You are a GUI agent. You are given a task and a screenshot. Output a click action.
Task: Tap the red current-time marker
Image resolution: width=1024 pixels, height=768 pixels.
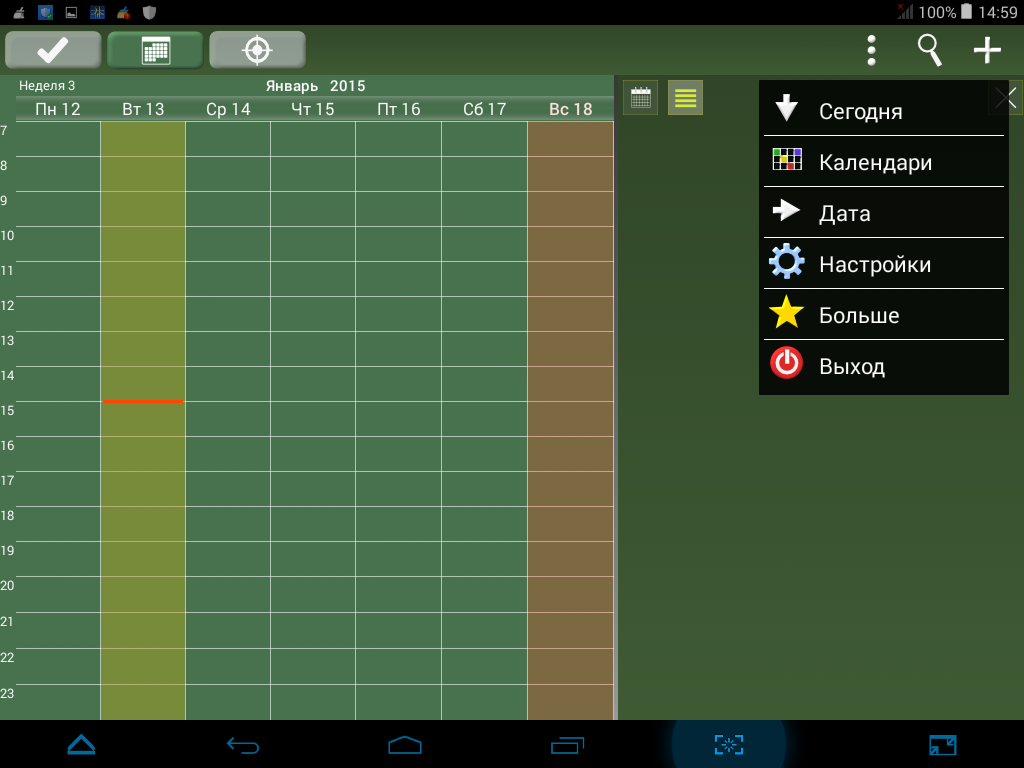click(143, 401)
